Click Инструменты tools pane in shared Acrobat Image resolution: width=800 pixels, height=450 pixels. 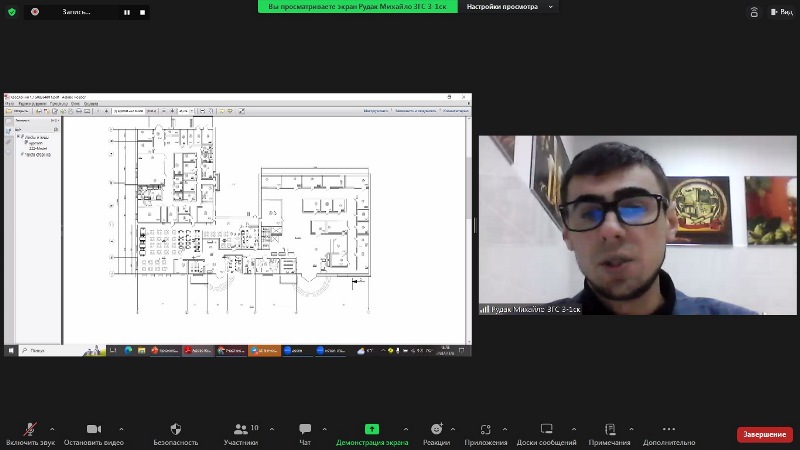tap(376, 111)
